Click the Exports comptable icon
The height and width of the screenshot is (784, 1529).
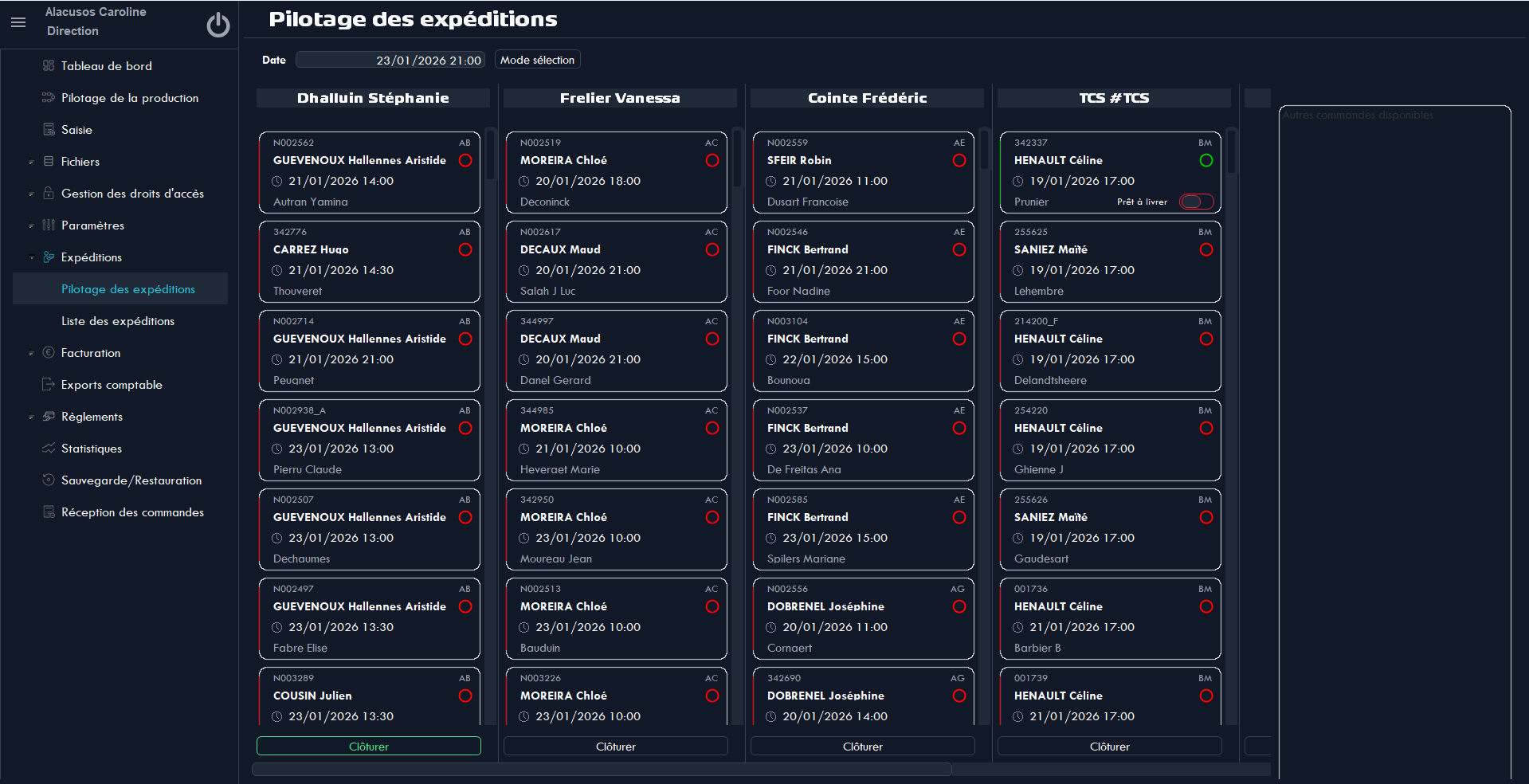49,384
